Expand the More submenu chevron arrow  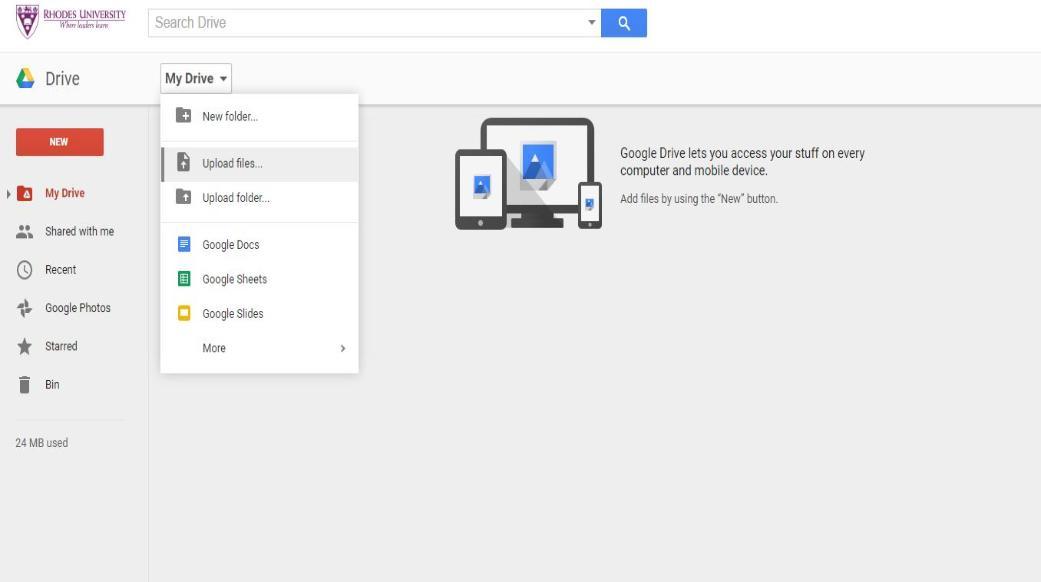coord(343,348)
